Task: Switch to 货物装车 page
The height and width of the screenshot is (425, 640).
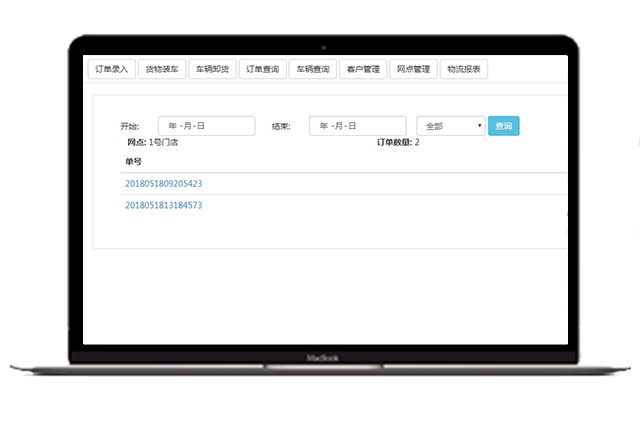Action: (x=162, y=70)
